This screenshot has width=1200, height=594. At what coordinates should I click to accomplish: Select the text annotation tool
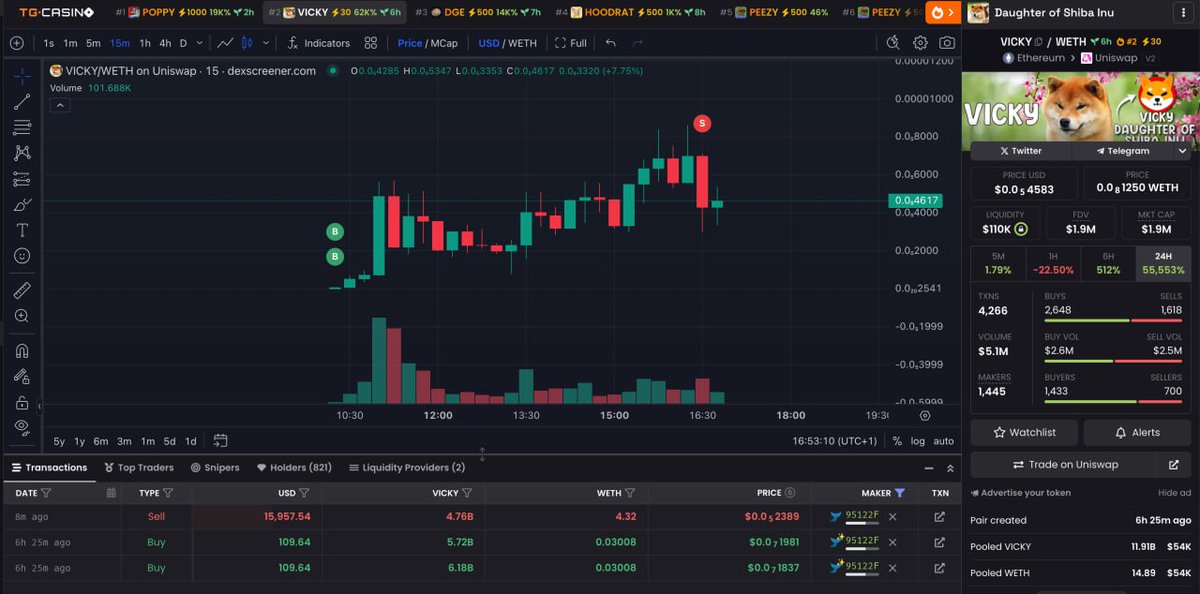(x=22, y=230)
